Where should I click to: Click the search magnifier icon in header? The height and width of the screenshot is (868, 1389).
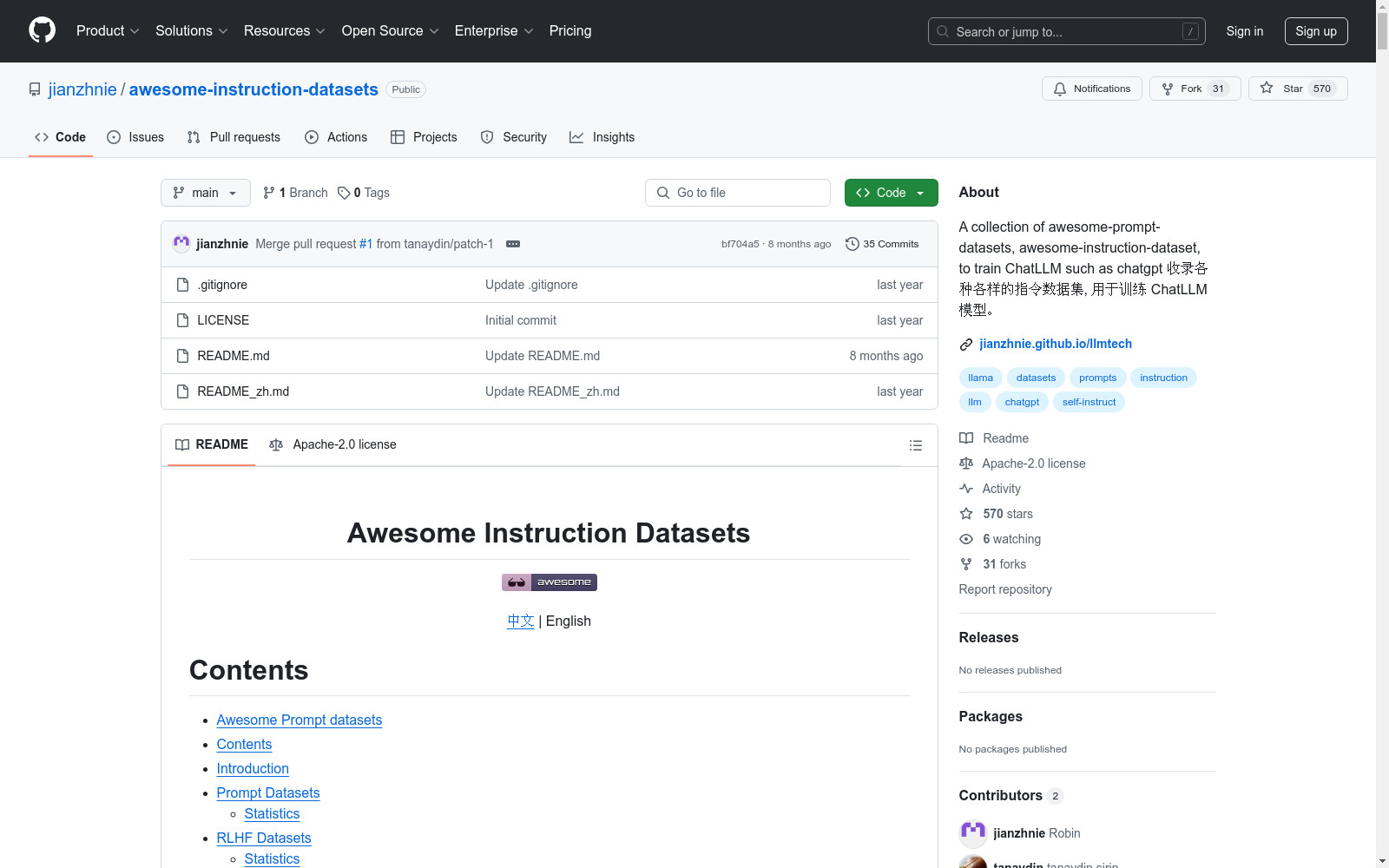943,31
